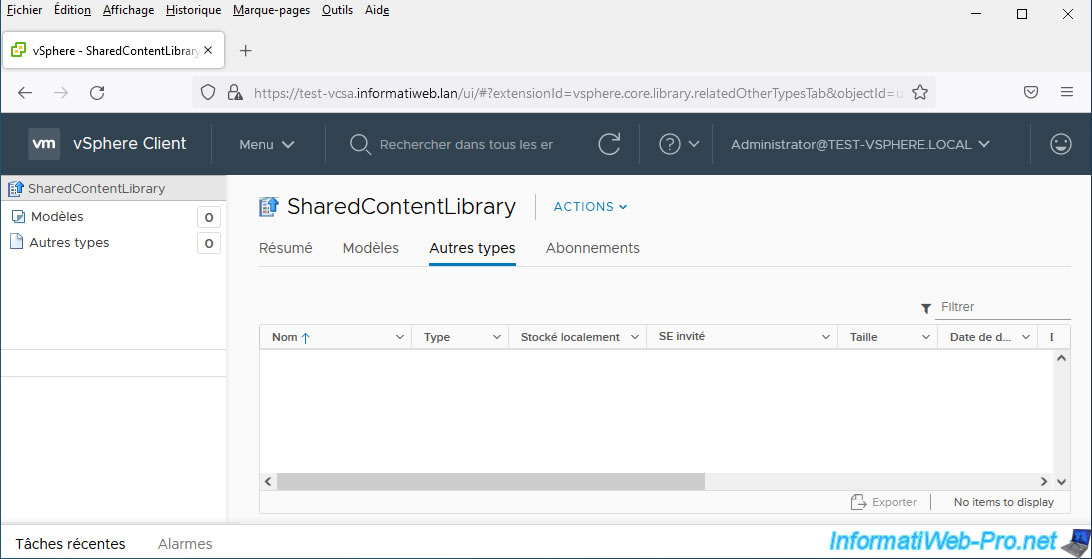Expand the vSphere Menu dropdown
Viewport: 1092px width, 559px height.
(266, 144)
